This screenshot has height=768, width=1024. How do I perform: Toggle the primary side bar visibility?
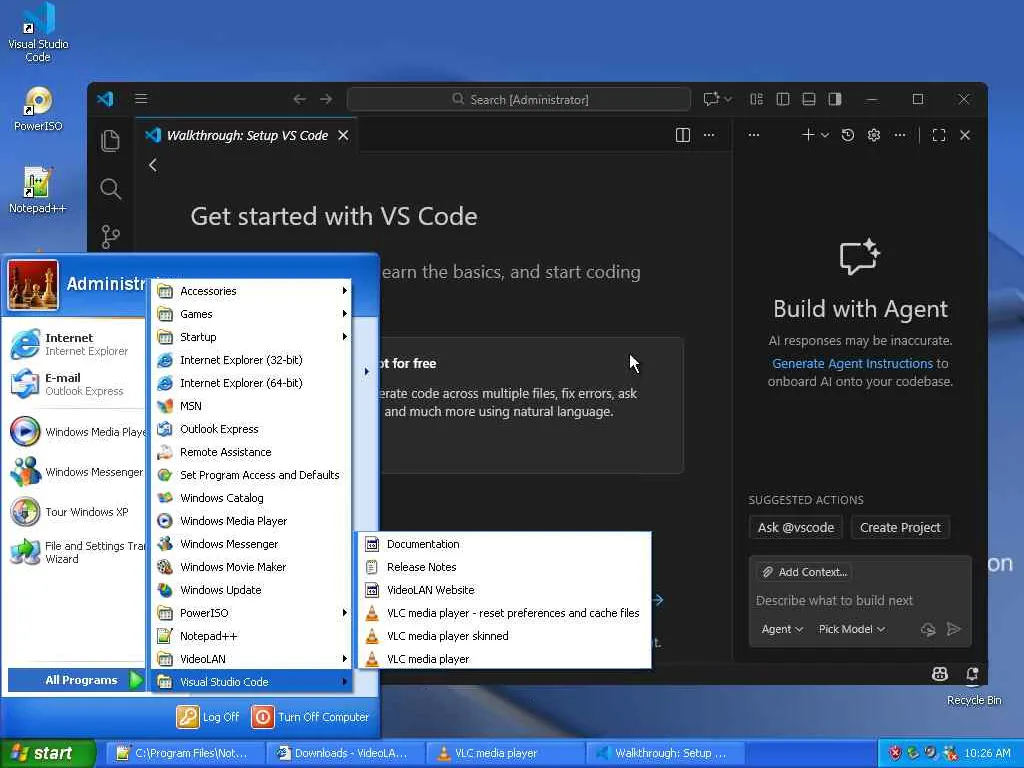[782, 99]
